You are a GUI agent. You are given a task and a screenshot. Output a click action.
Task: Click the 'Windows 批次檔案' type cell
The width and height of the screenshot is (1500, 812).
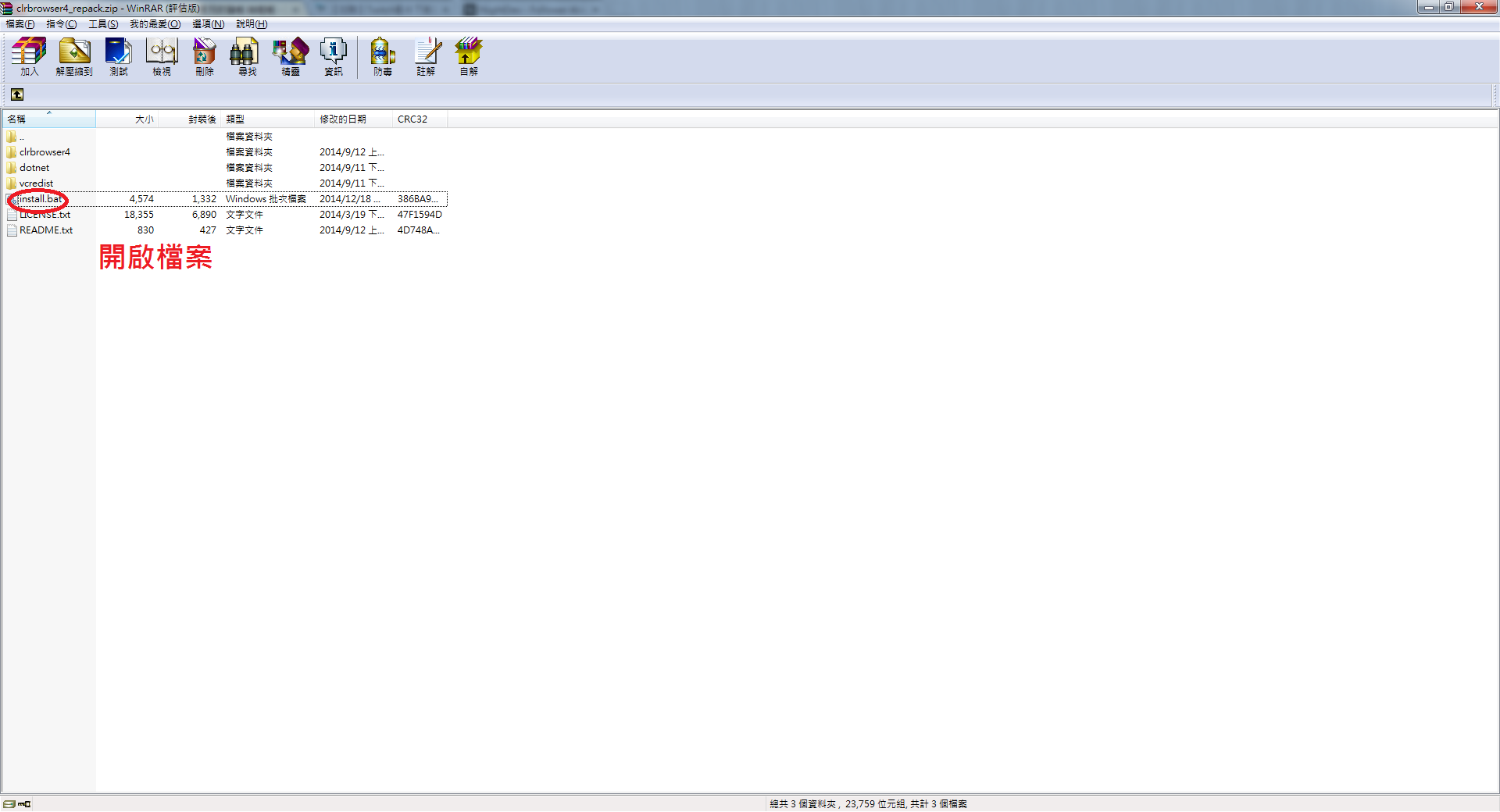click(266, 199)
